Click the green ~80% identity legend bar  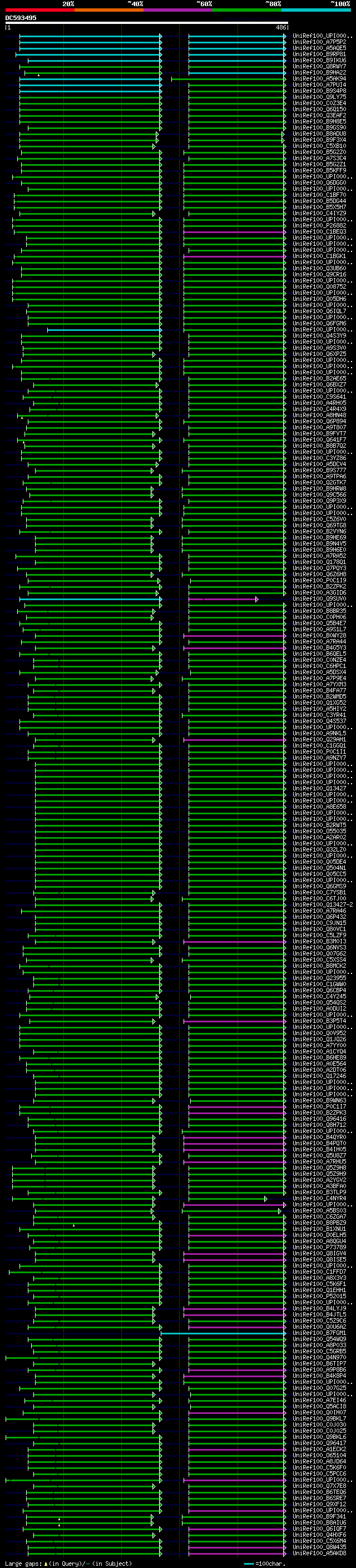click(x=247, y=10)
